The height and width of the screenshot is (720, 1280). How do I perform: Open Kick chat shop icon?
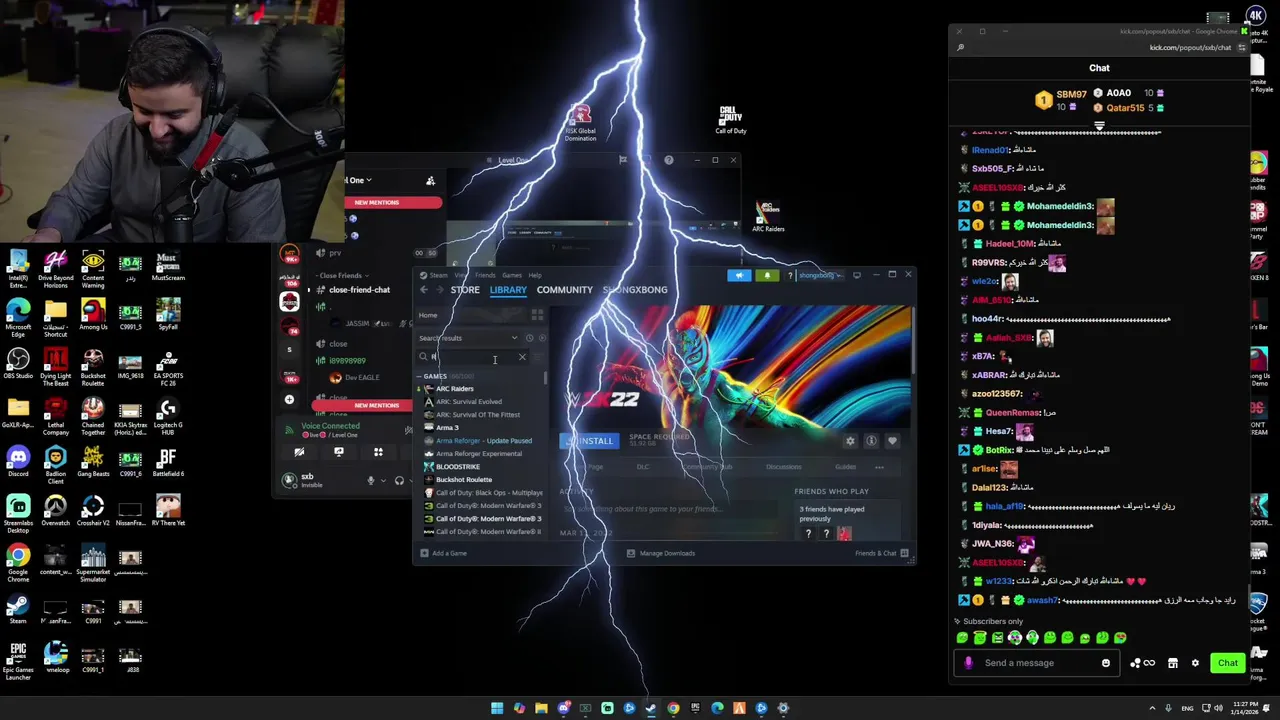click(1172, 663)
